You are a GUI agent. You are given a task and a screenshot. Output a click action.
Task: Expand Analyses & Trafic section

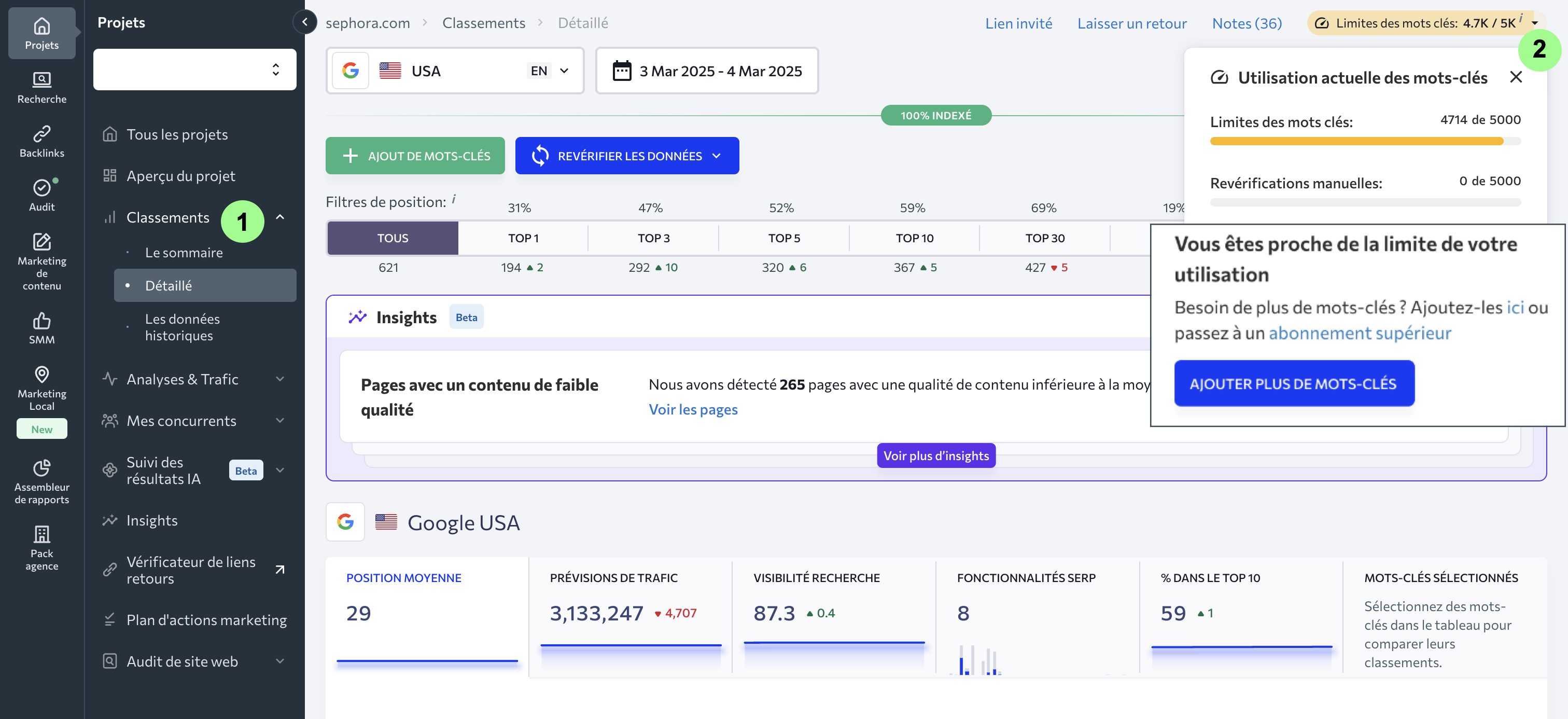[279, 379]
